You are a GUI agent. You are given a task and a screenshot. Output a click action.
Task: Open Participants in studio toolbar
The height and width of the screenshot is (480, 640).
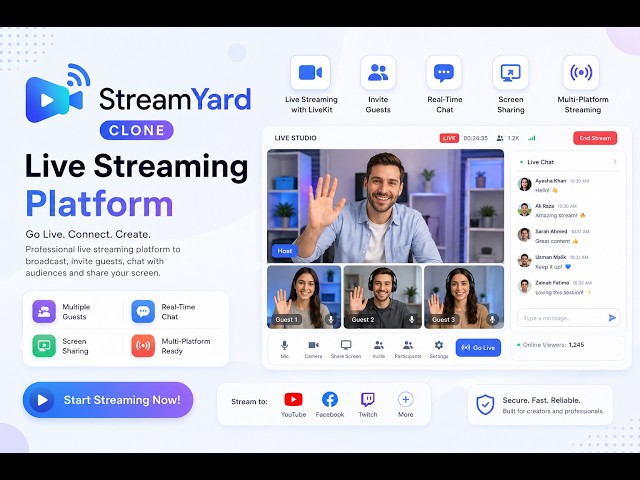(408, 349)
